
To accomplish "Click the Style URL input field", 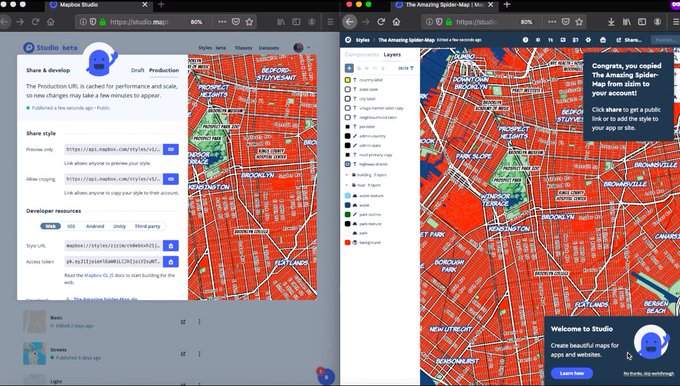I will point(114,246).
